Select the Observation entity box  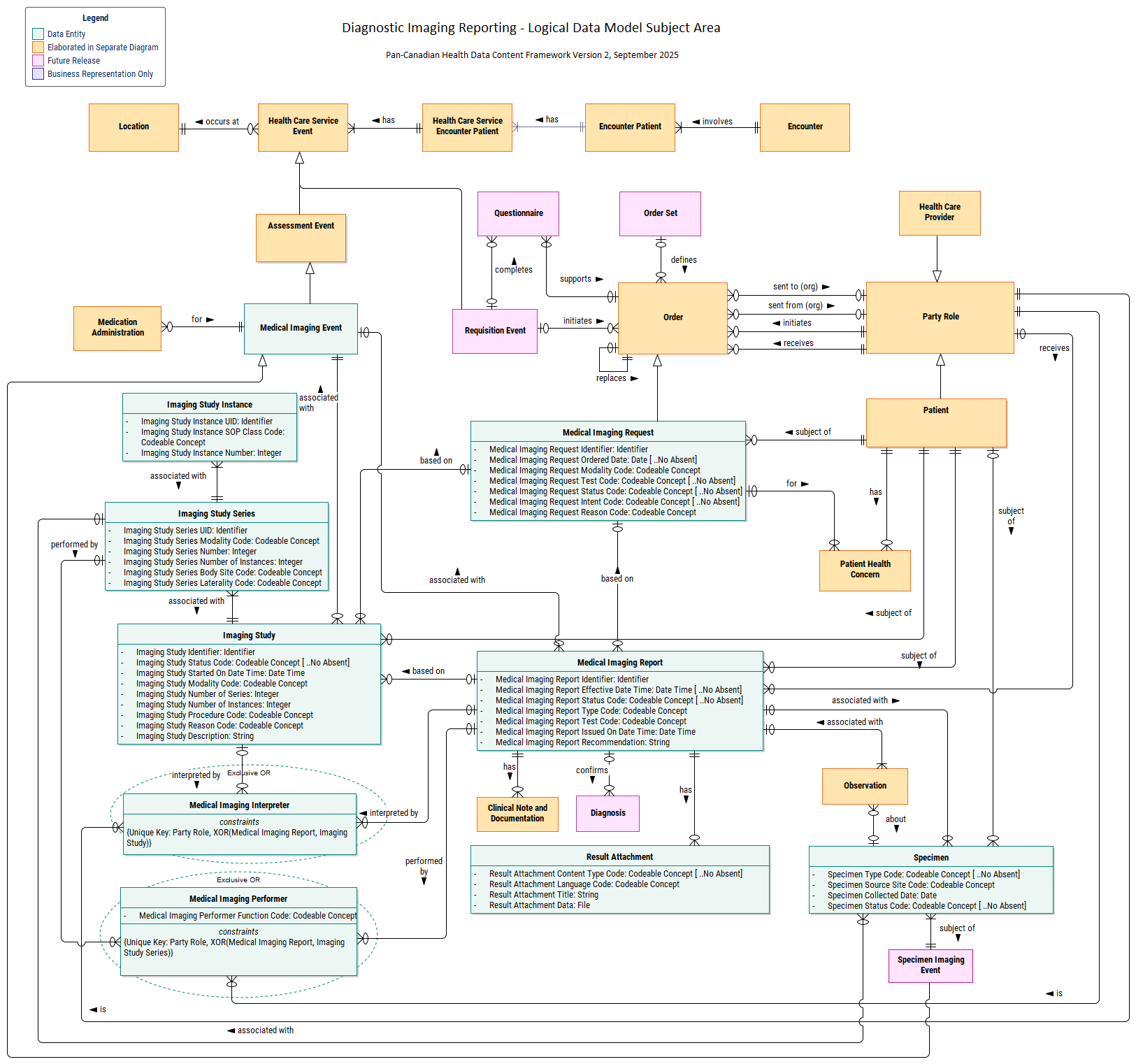tap(865, 786)
